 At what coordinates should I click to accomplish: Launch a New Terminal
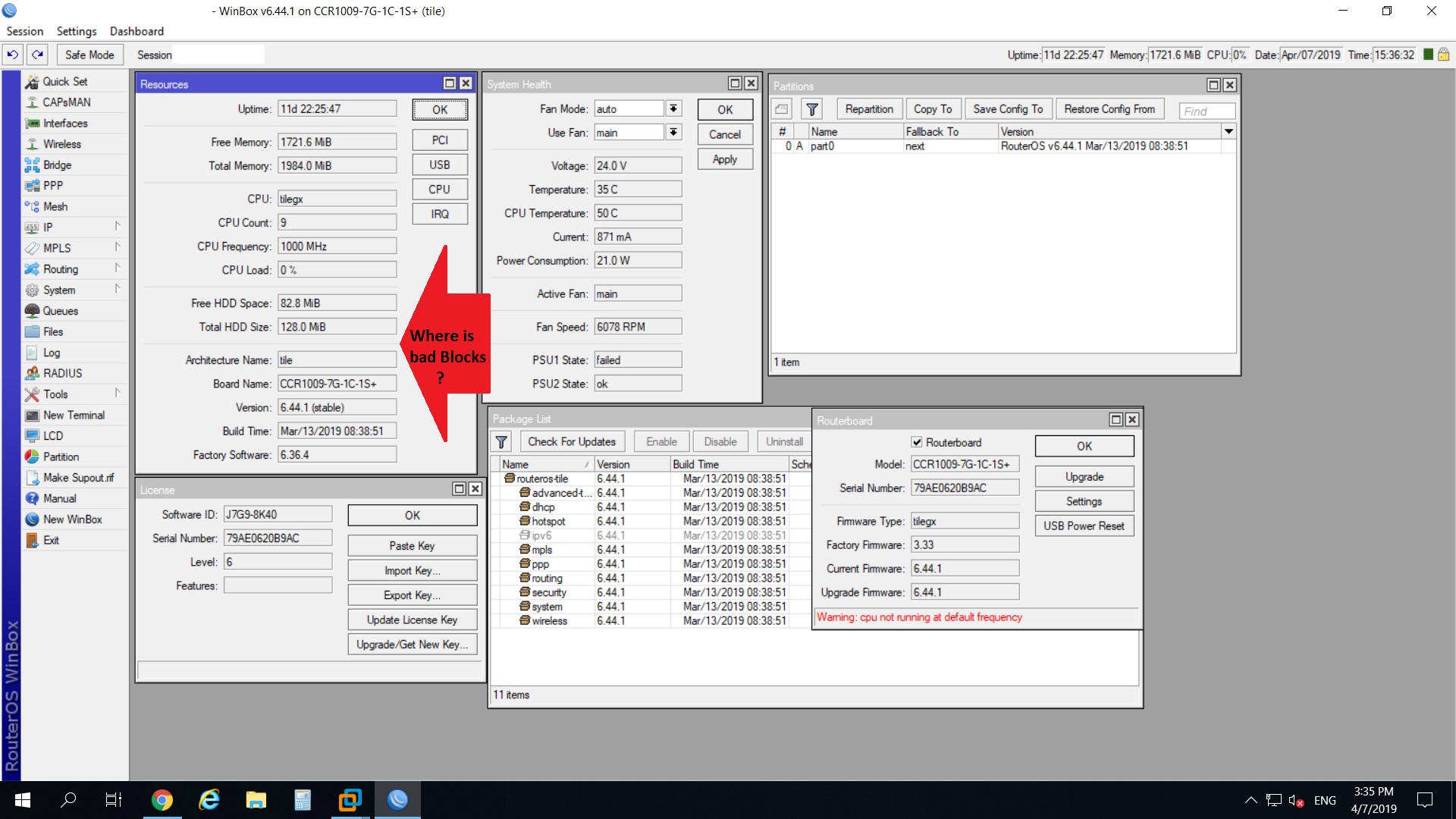pyautogui.click(x=74, y=415)
